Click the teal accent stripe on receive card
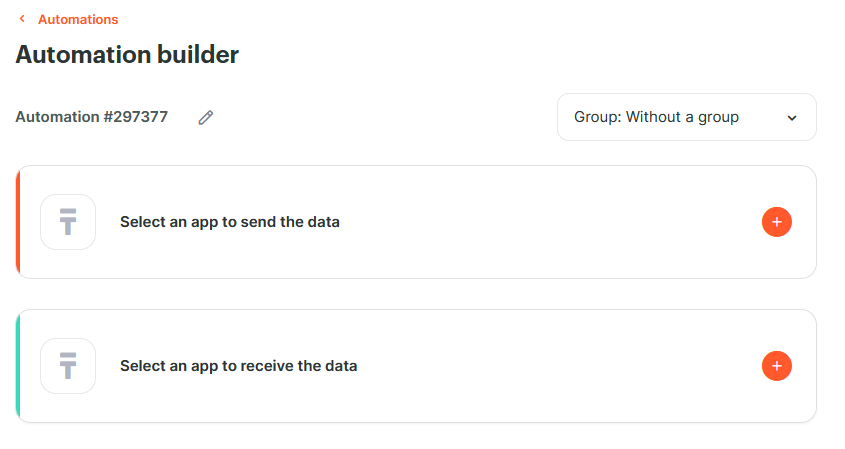 (x=18, y=366)
